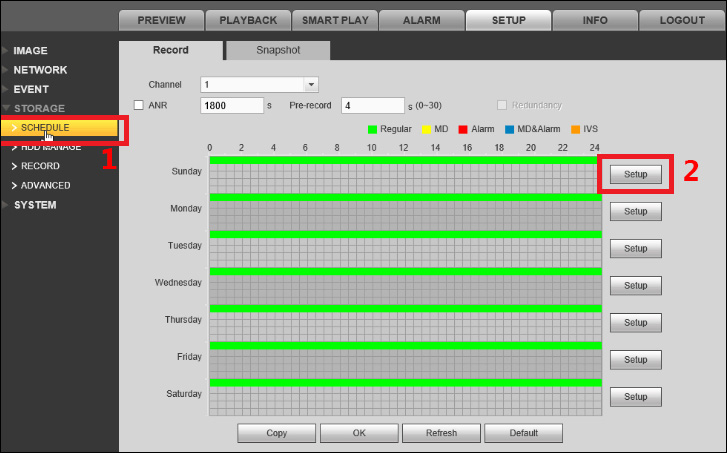727x453 pixels.
Task: Open the PREVIEW tab
Action: pyautogui.click(x=161, y=20)
